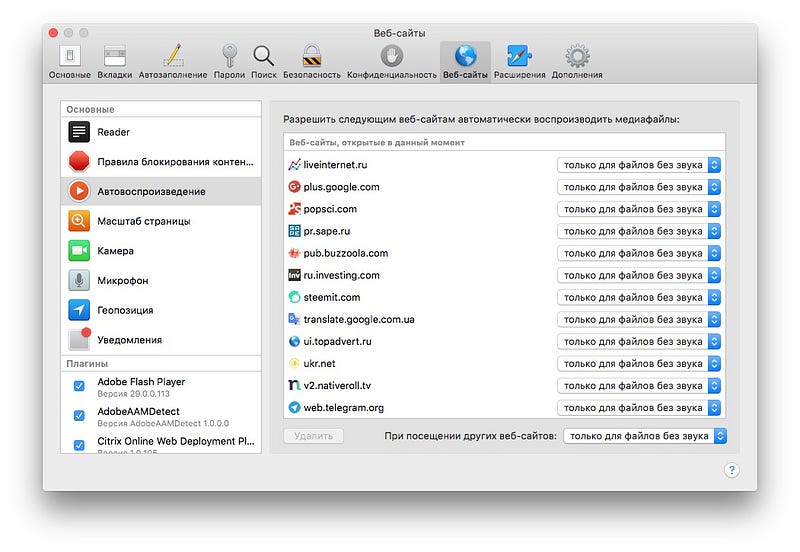
Task: Click the Правила блокирования контента sidebar label
Action: [175, 162]
